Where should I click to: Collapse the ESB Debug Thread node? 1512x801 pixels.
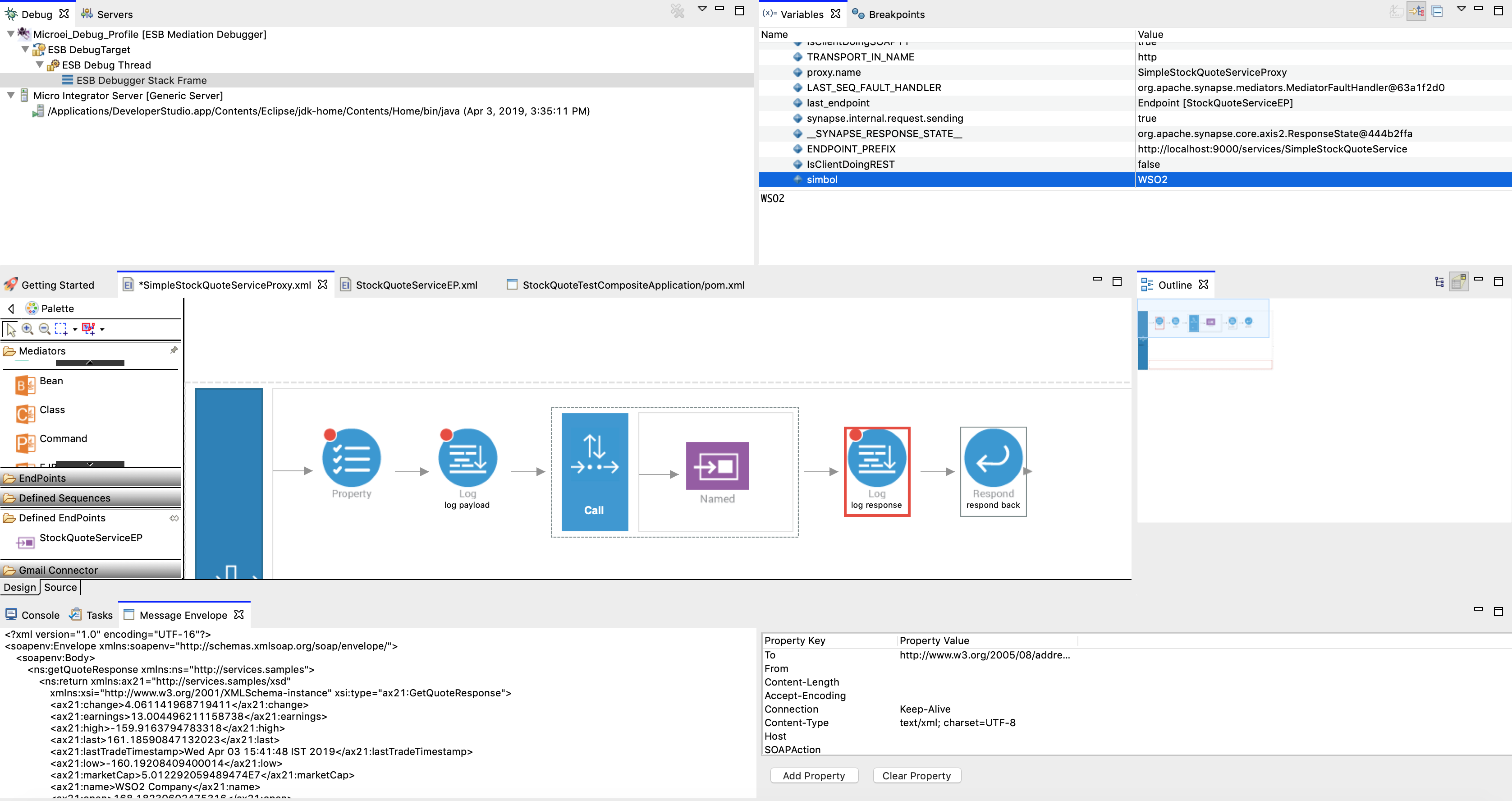(x=40, y=64)
